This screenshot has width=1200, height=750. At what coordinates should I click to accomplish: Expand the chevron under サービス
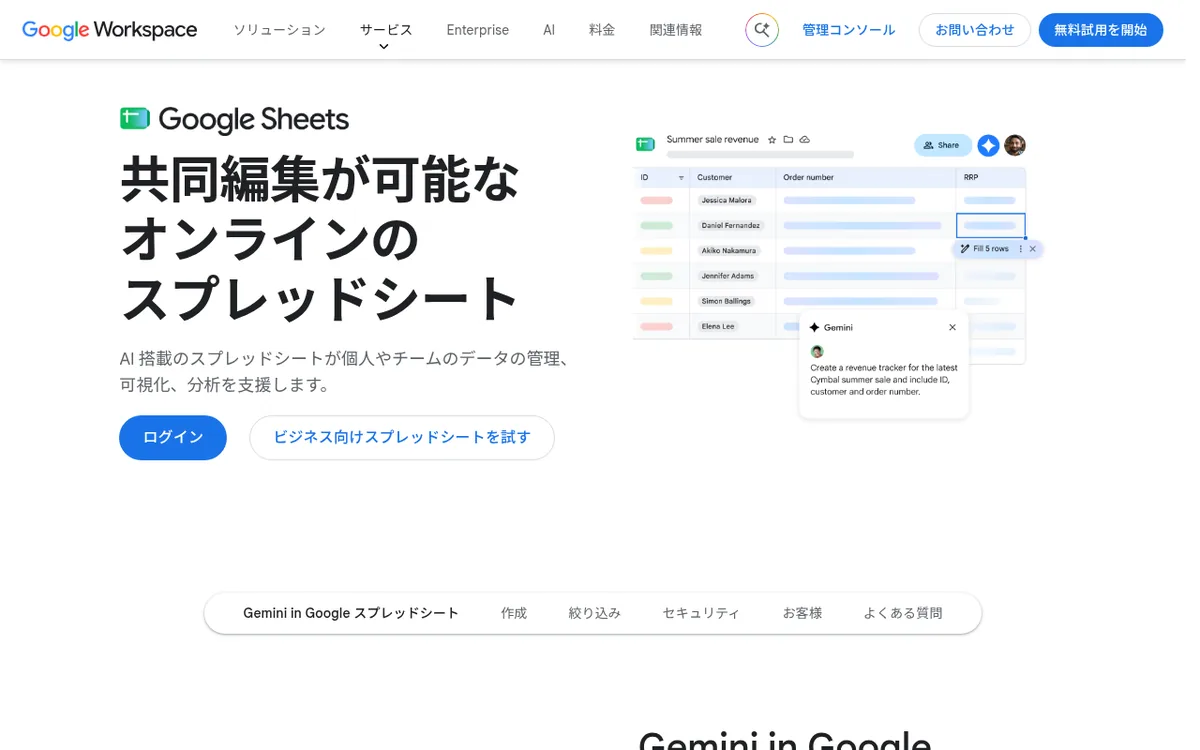(384, 47)
